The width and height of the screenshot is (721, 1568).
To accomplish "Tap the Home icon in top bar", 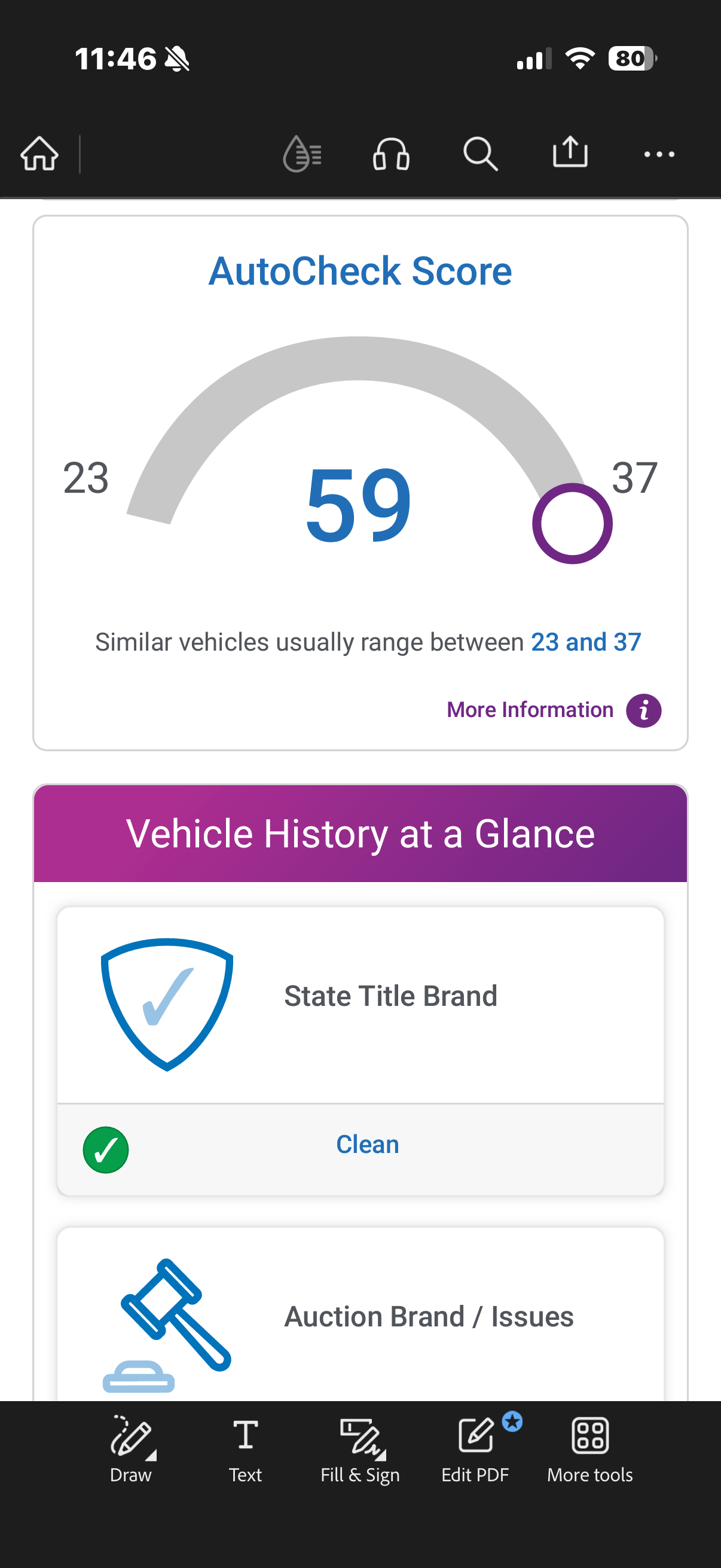I will (39, 153).
